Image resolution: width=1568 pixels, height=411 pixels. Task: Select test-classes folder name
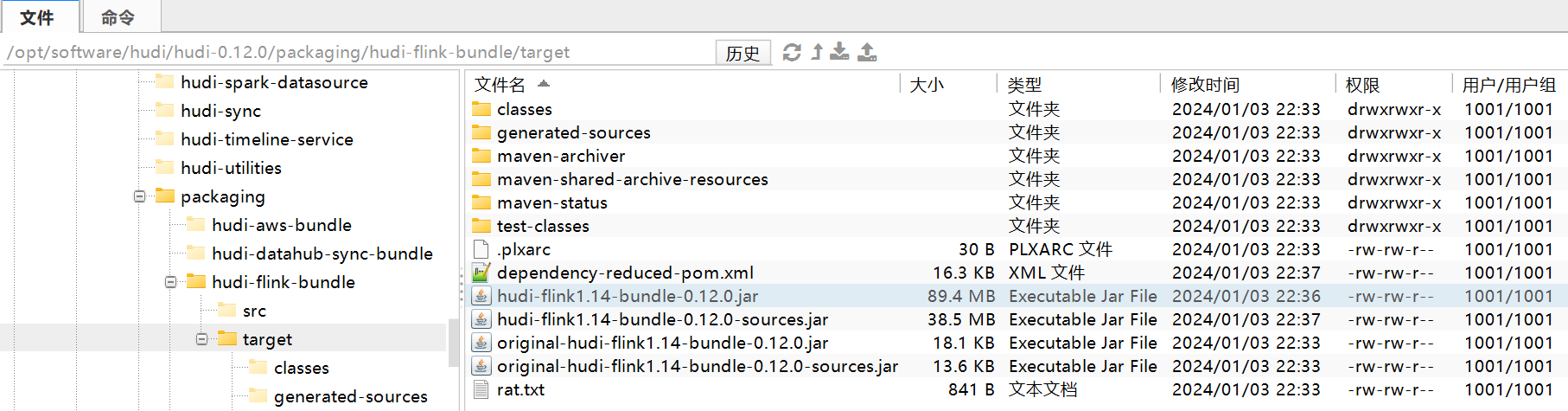tap(543, 226)
